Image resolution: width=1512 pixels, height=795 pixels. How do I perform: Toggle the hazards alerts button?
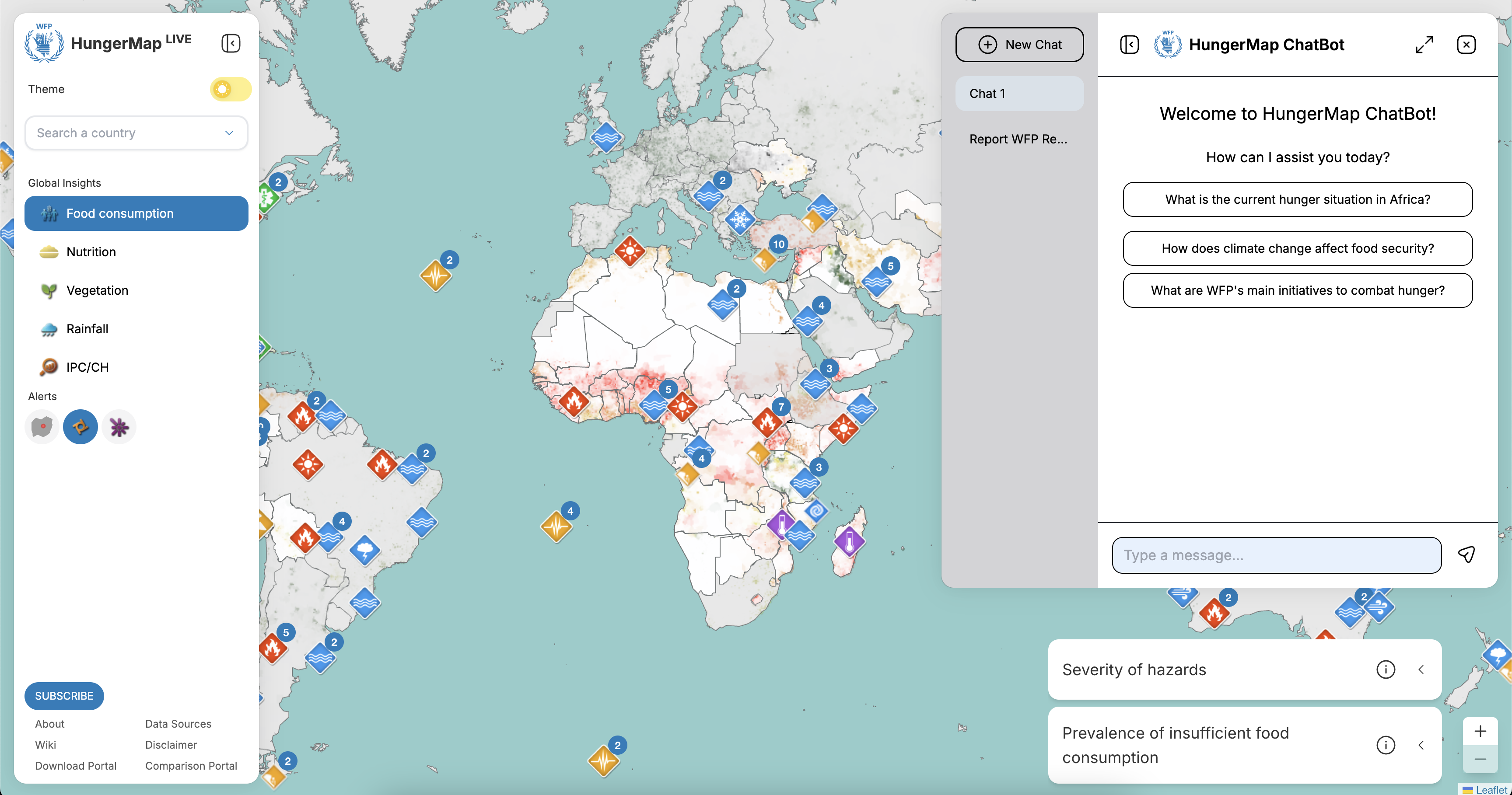point(80,426)
